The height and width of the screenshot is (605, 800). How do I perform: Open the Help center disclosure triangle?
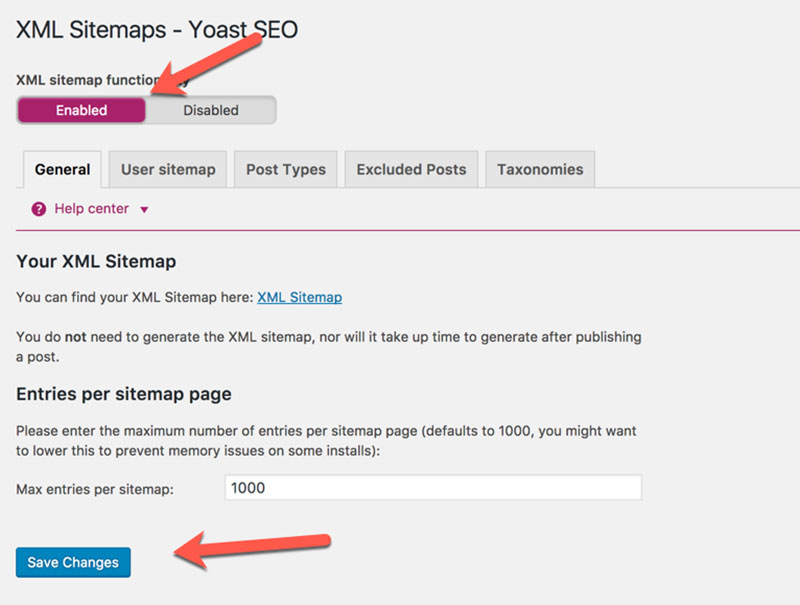144,209
